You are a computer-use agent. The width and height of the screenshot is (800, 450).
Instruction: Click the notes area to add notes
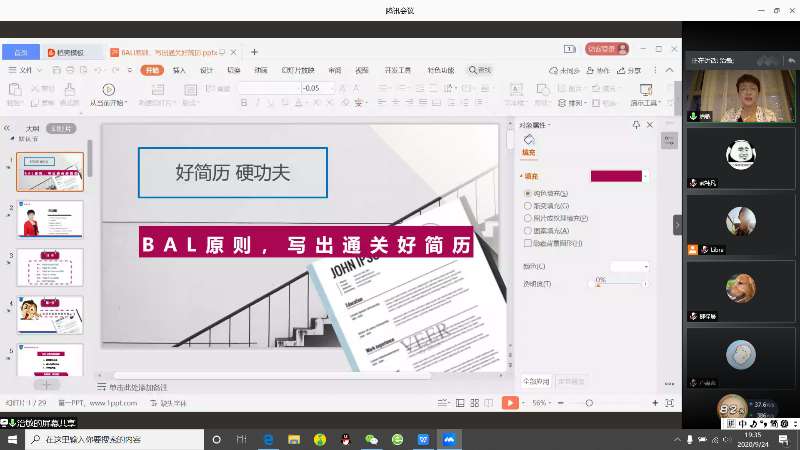pos(138,387)
